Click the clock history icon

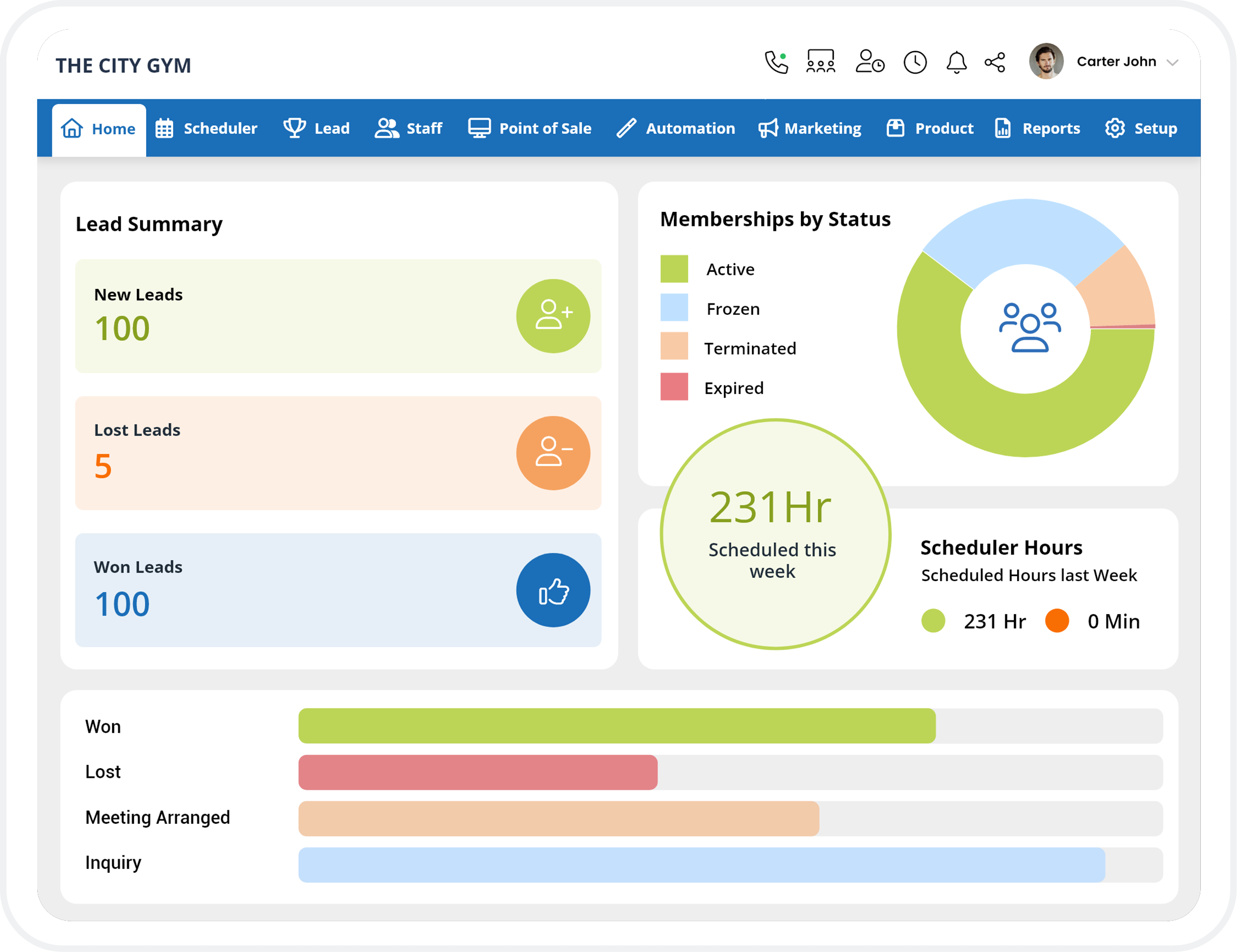coord(914,63)
